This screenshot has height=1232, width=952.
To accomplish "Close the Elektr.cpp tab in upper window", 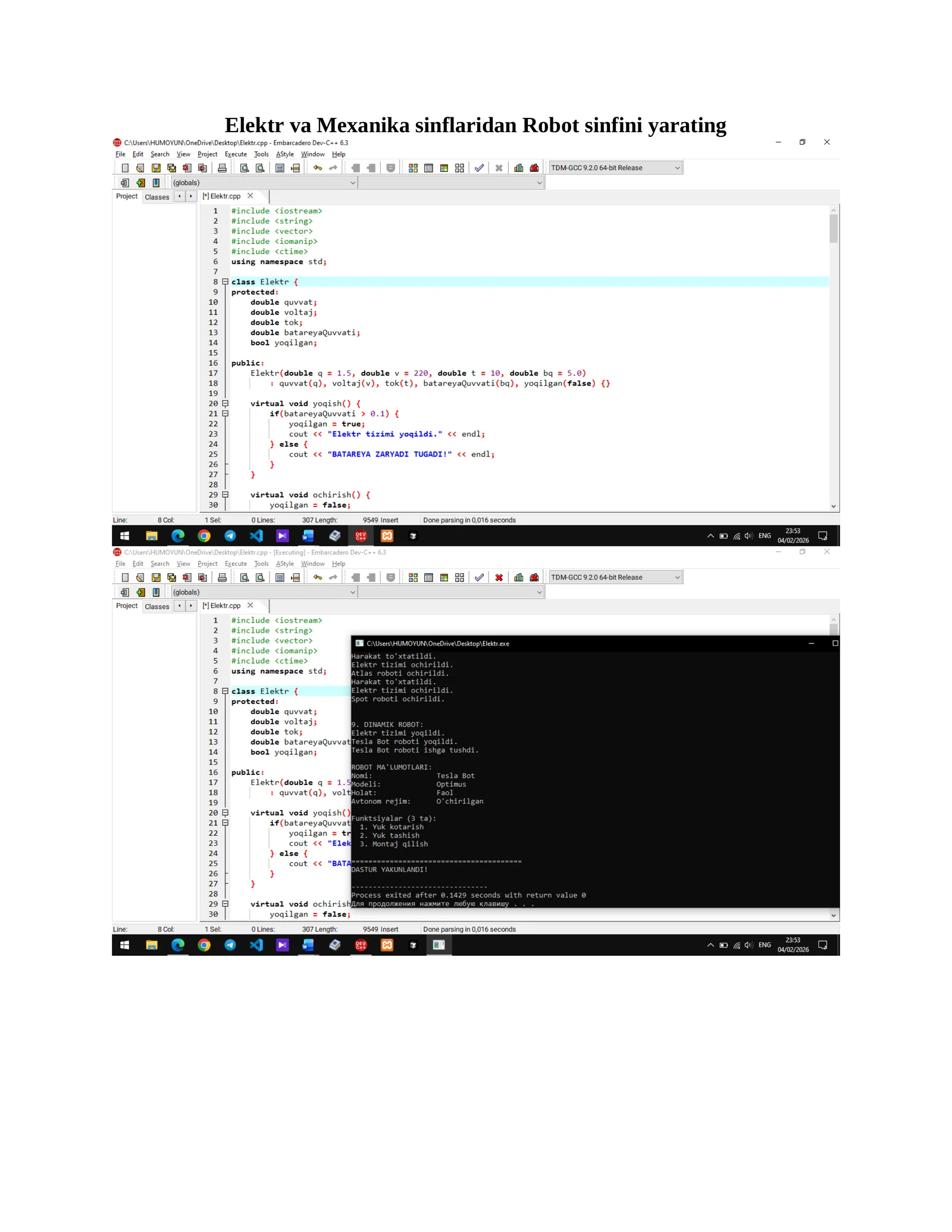I will [250, 196].
